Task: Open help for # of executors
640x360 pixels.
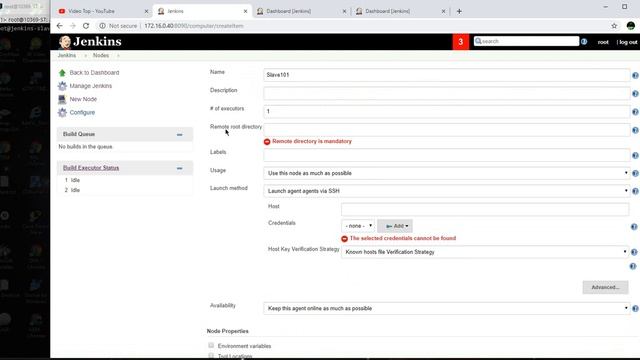Action: coord(635,112)
